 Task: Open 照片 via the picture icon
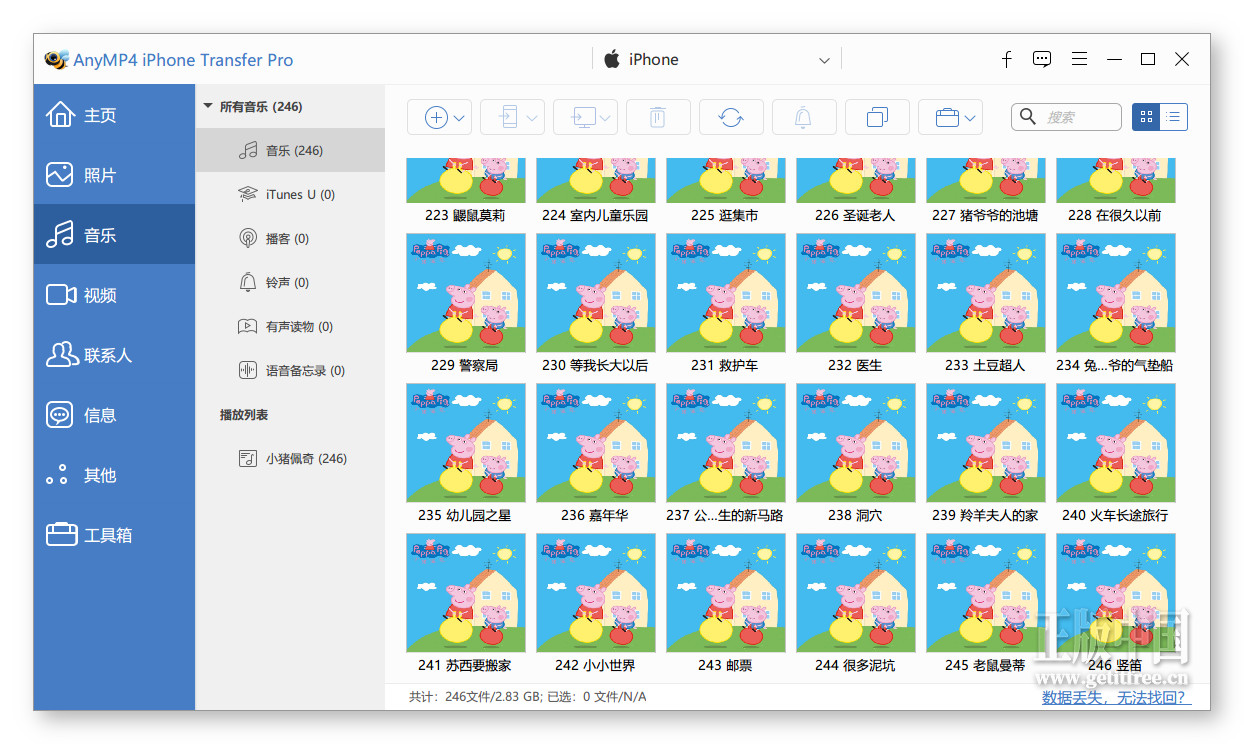pyautogui.click(x=60, y=175)
